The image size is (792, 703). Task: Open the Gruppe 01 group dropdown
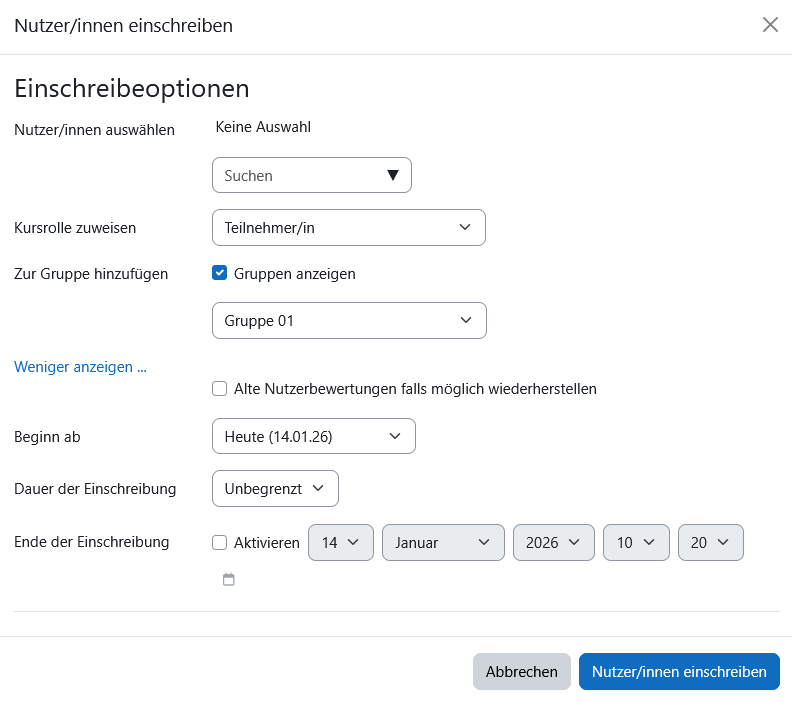(349, 321)
